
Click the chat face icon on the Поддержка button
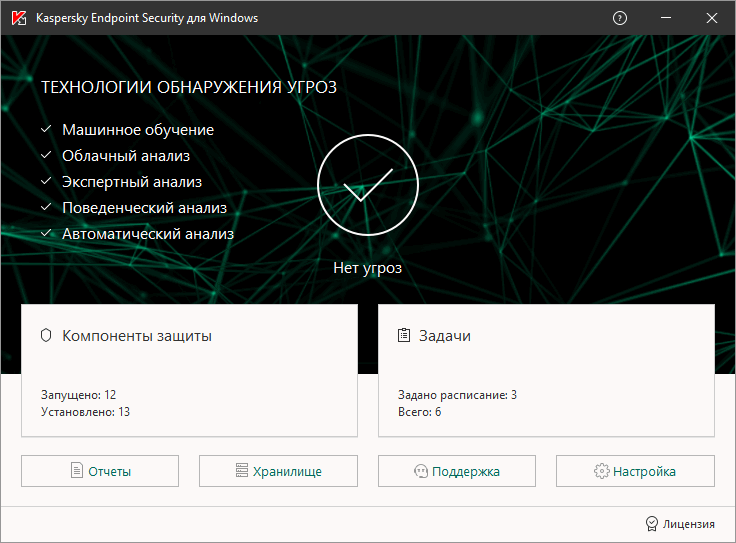point(421,471)
